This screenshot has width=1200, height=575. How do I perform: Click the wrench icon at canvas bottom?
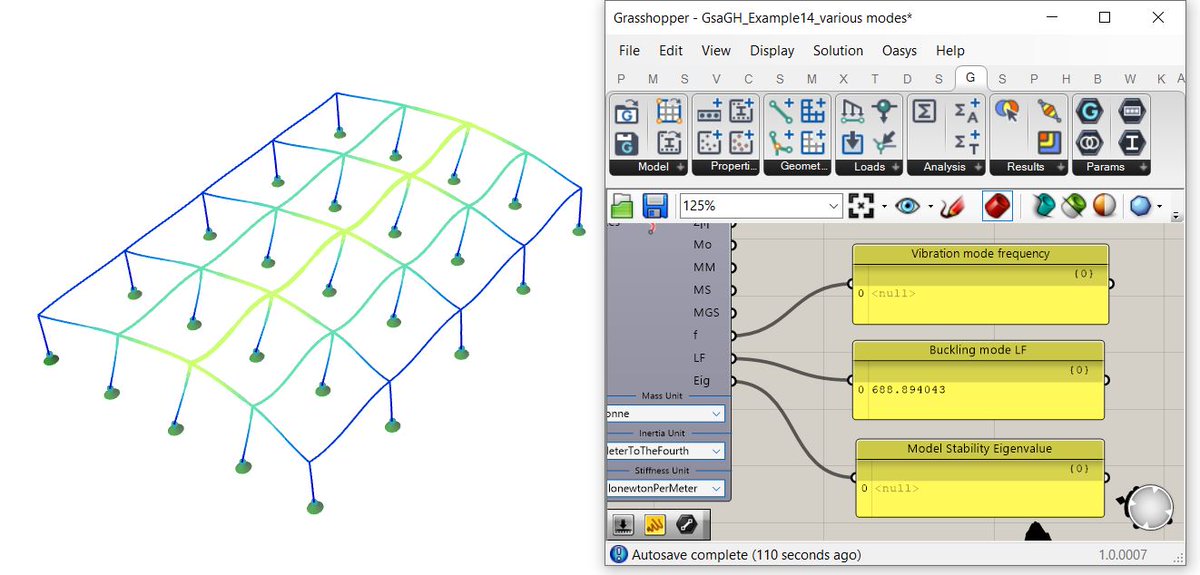pos(687,523)
